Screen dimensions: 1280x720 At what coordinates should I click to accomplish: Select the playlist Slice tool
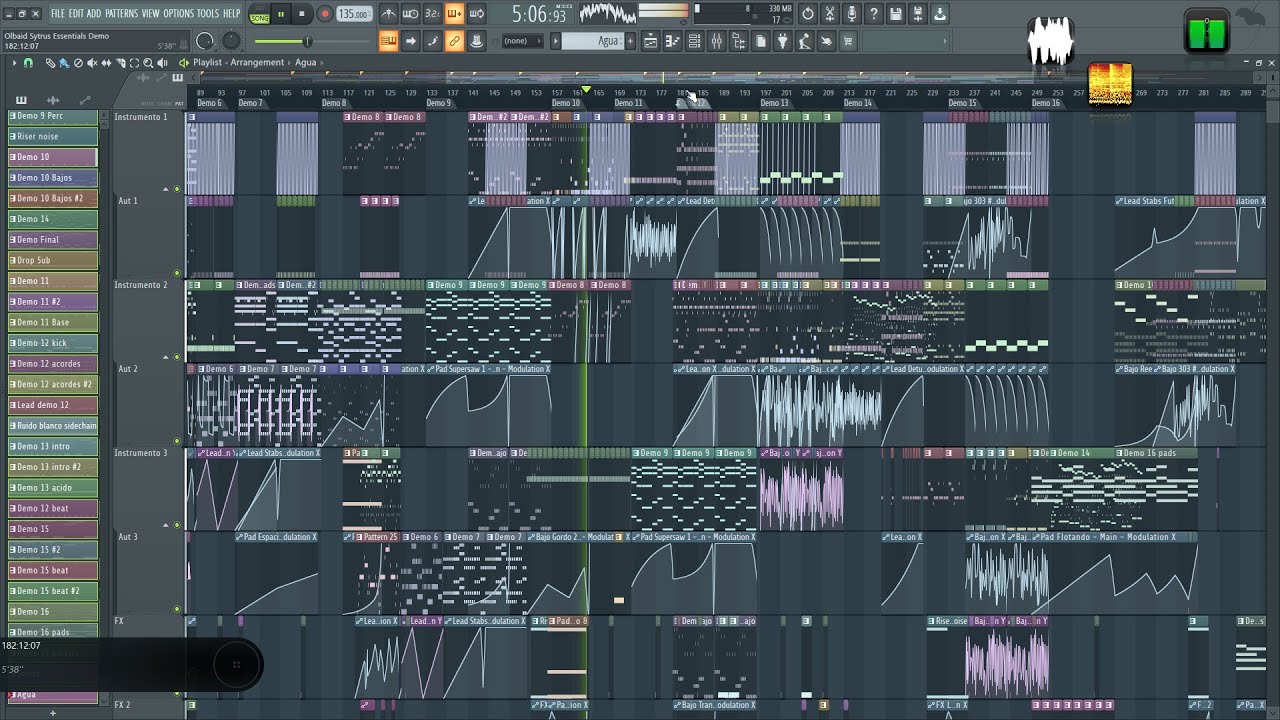pos(120,63)
